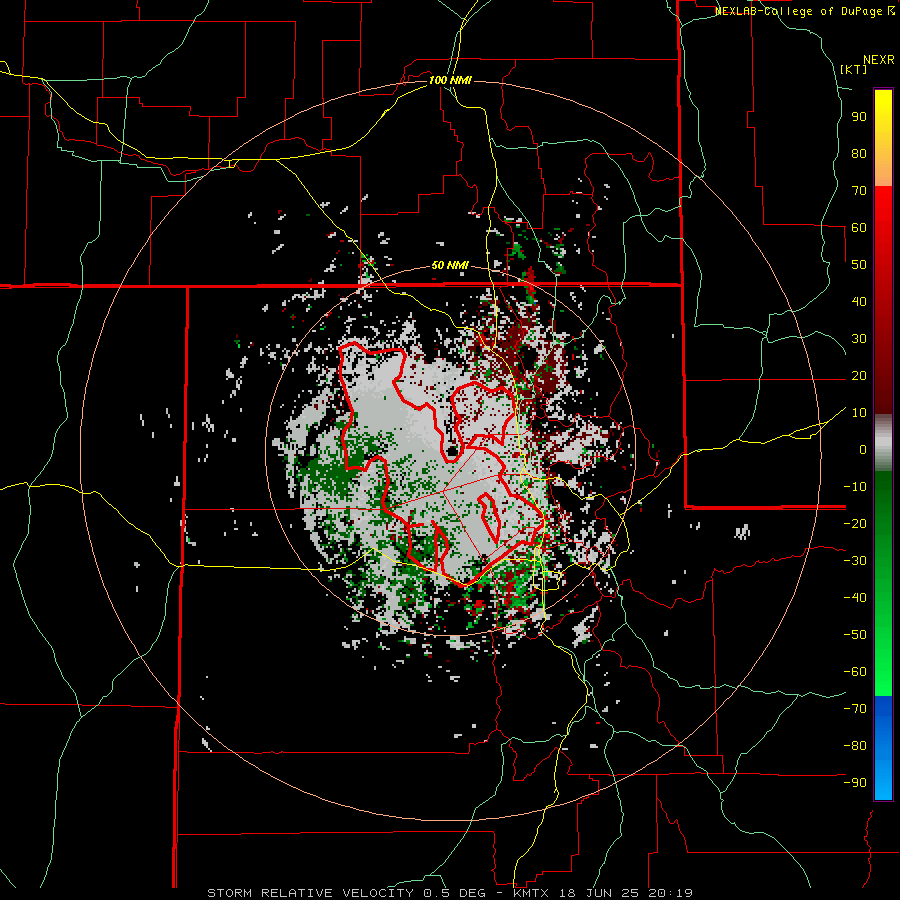Viewport: 900px width, 900px height.
Task: Click the NEXR label above the color scale
Action: (x=879, y=60)
